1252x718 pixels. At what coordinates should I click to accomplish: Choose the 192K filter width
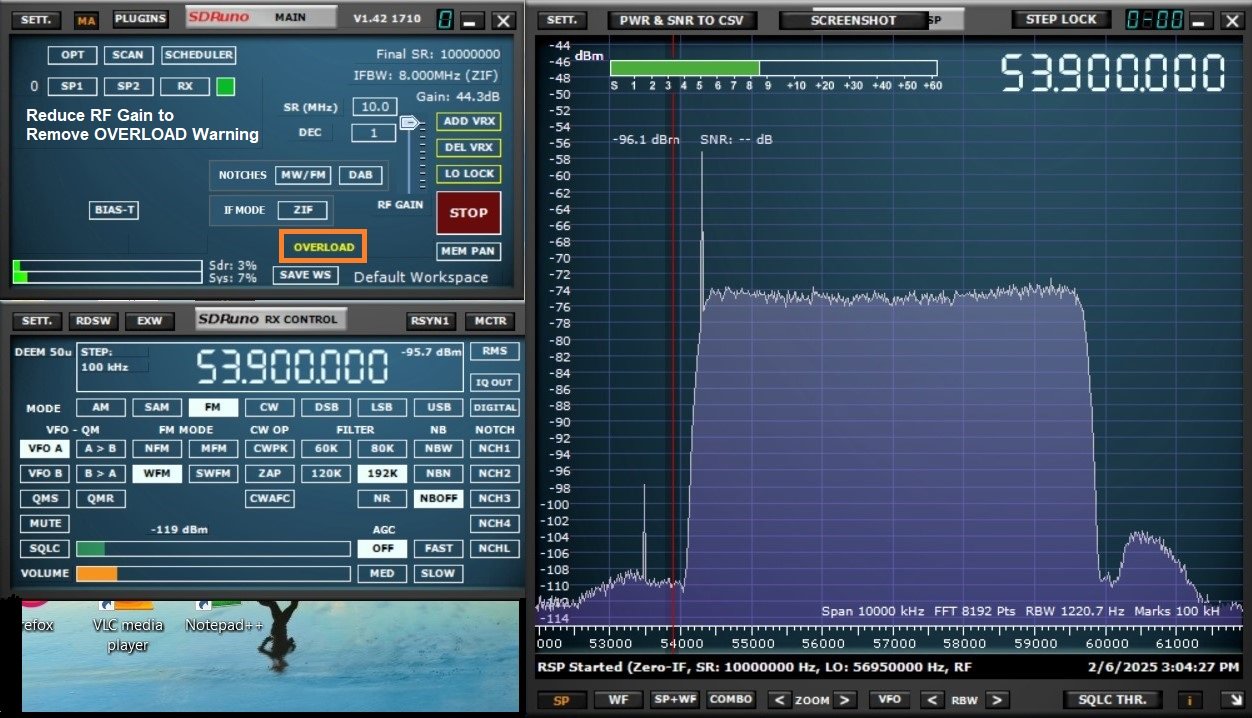click(382, 473)
